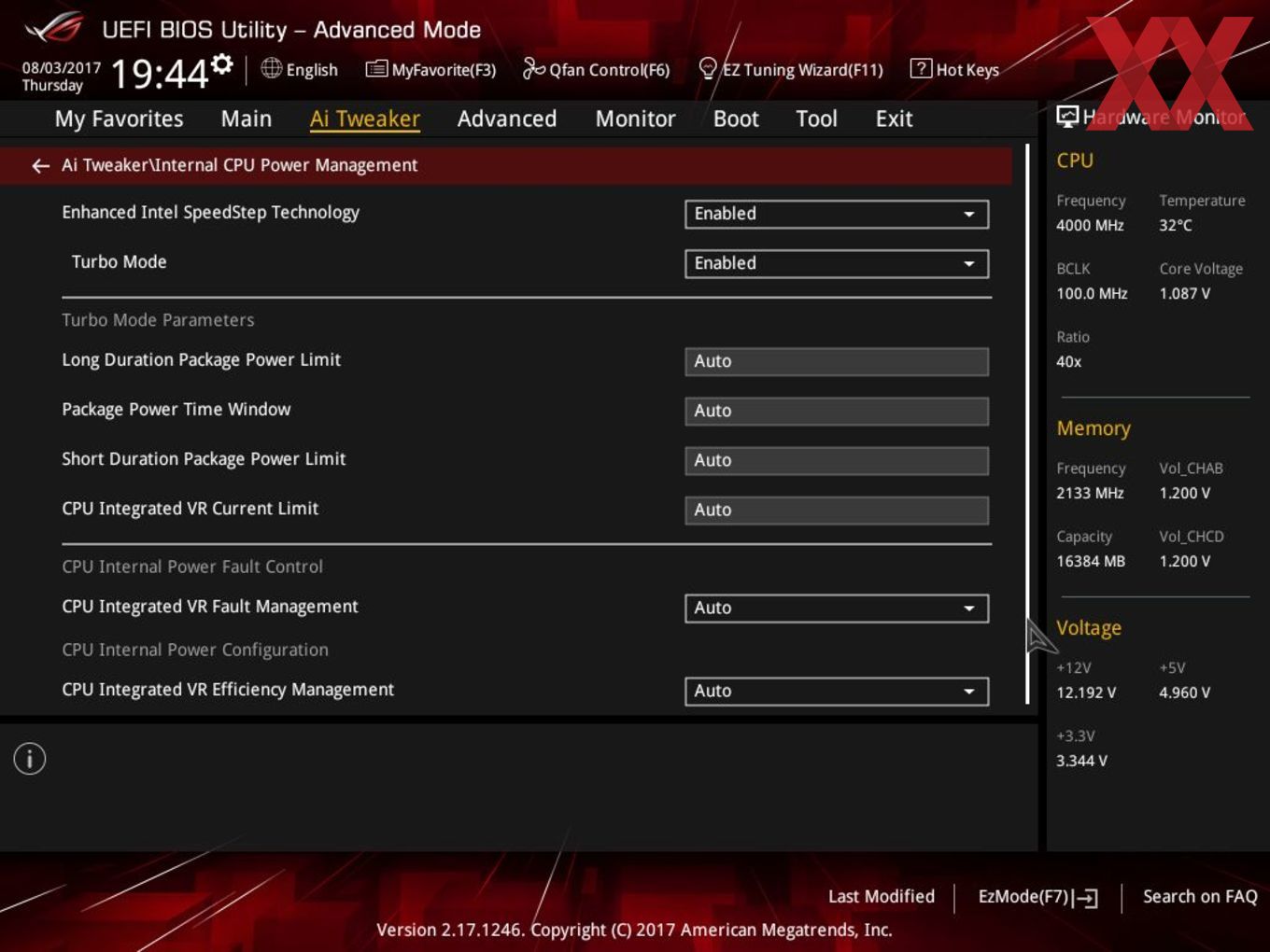Click the ROG logo icon
This screenshot has width=1270, height=952.
coord(54,28)
